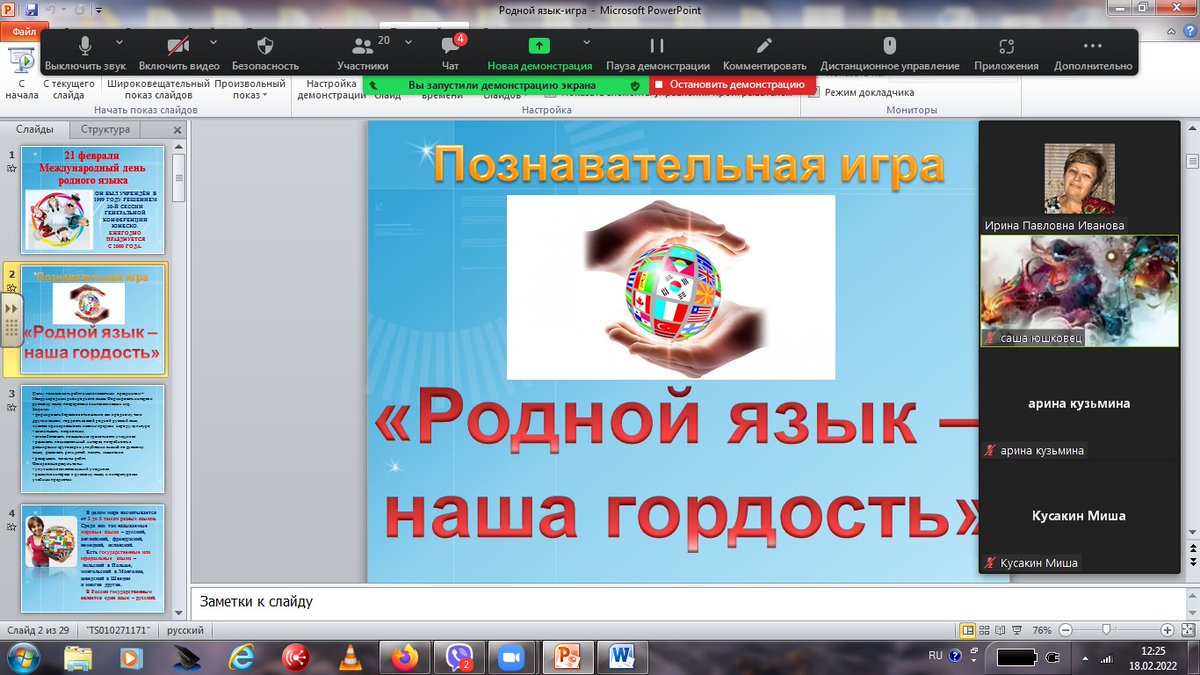Pause sharing with Пауза демонстрации
The width and height of the screenshot is (1200, 675).
pos(657,54)
